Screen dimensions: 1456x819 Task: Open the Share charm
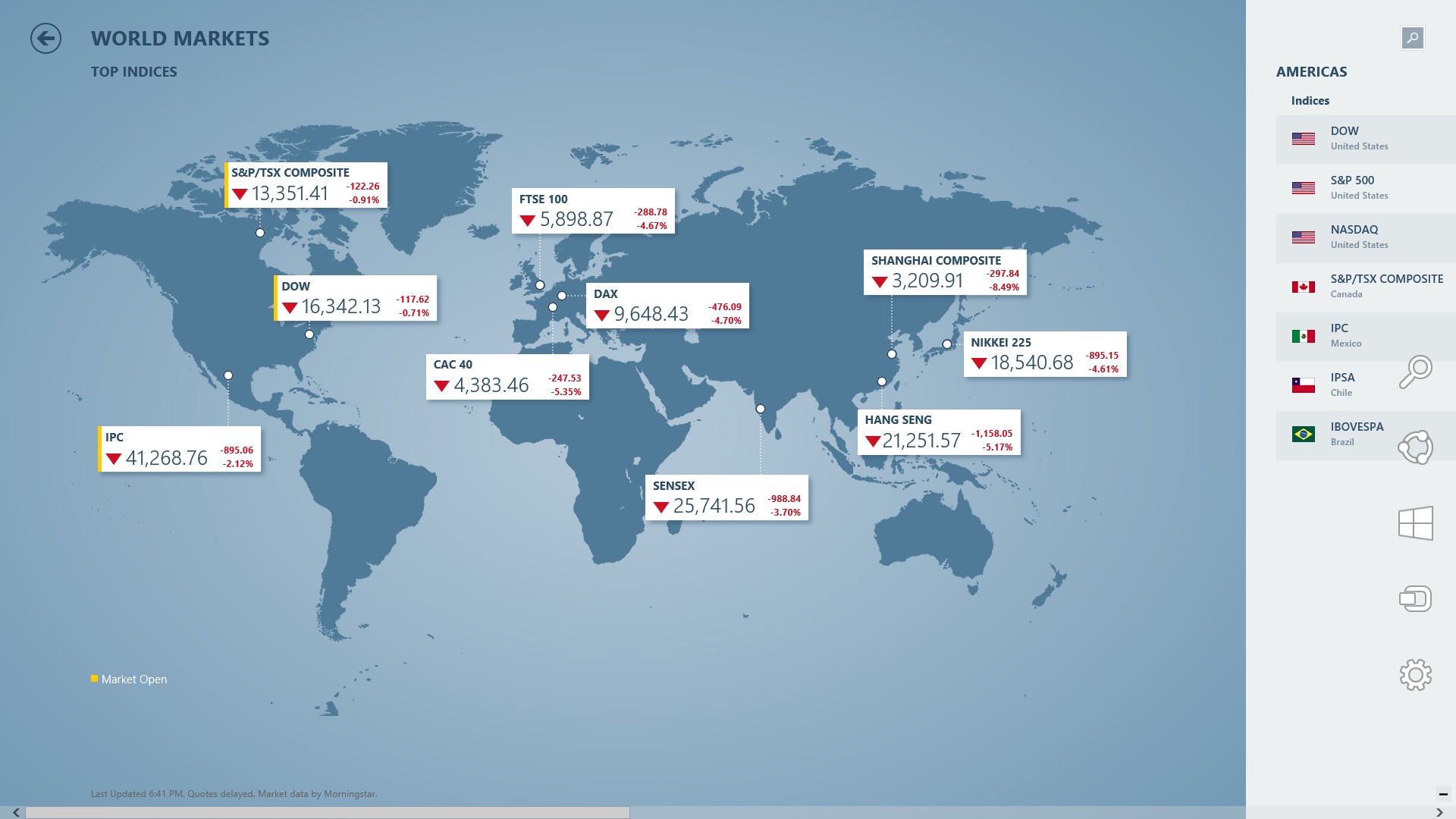[x=1415, y=447]
